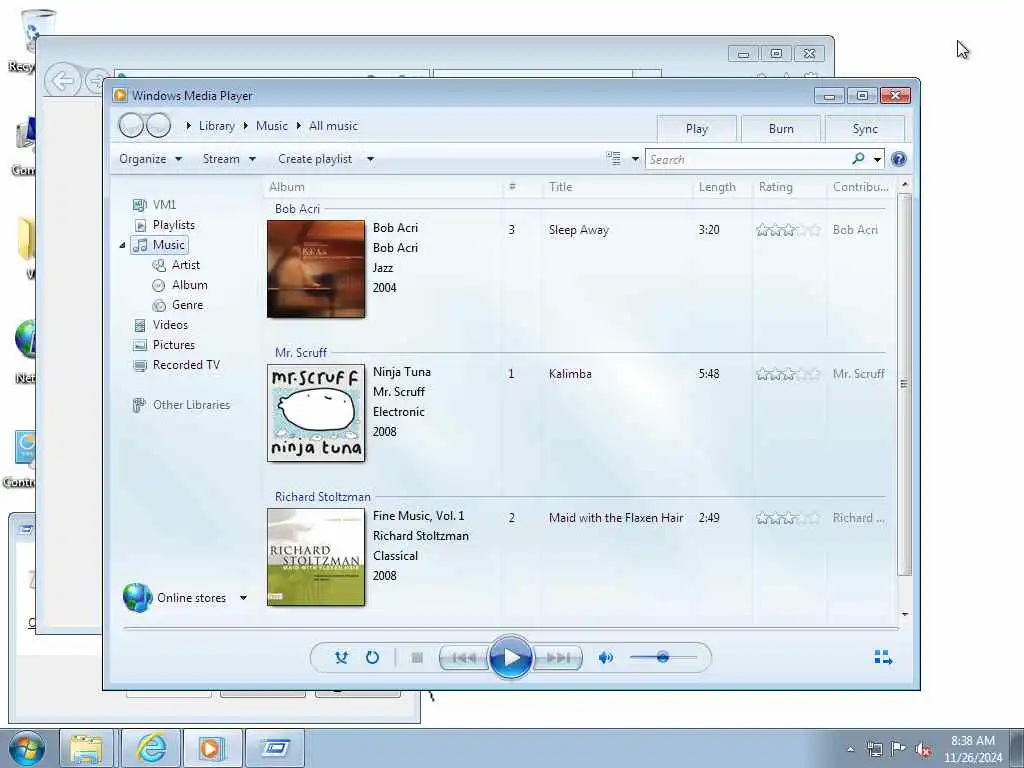
Task: Sort by the Rating column header
Action: pos(789,187)
